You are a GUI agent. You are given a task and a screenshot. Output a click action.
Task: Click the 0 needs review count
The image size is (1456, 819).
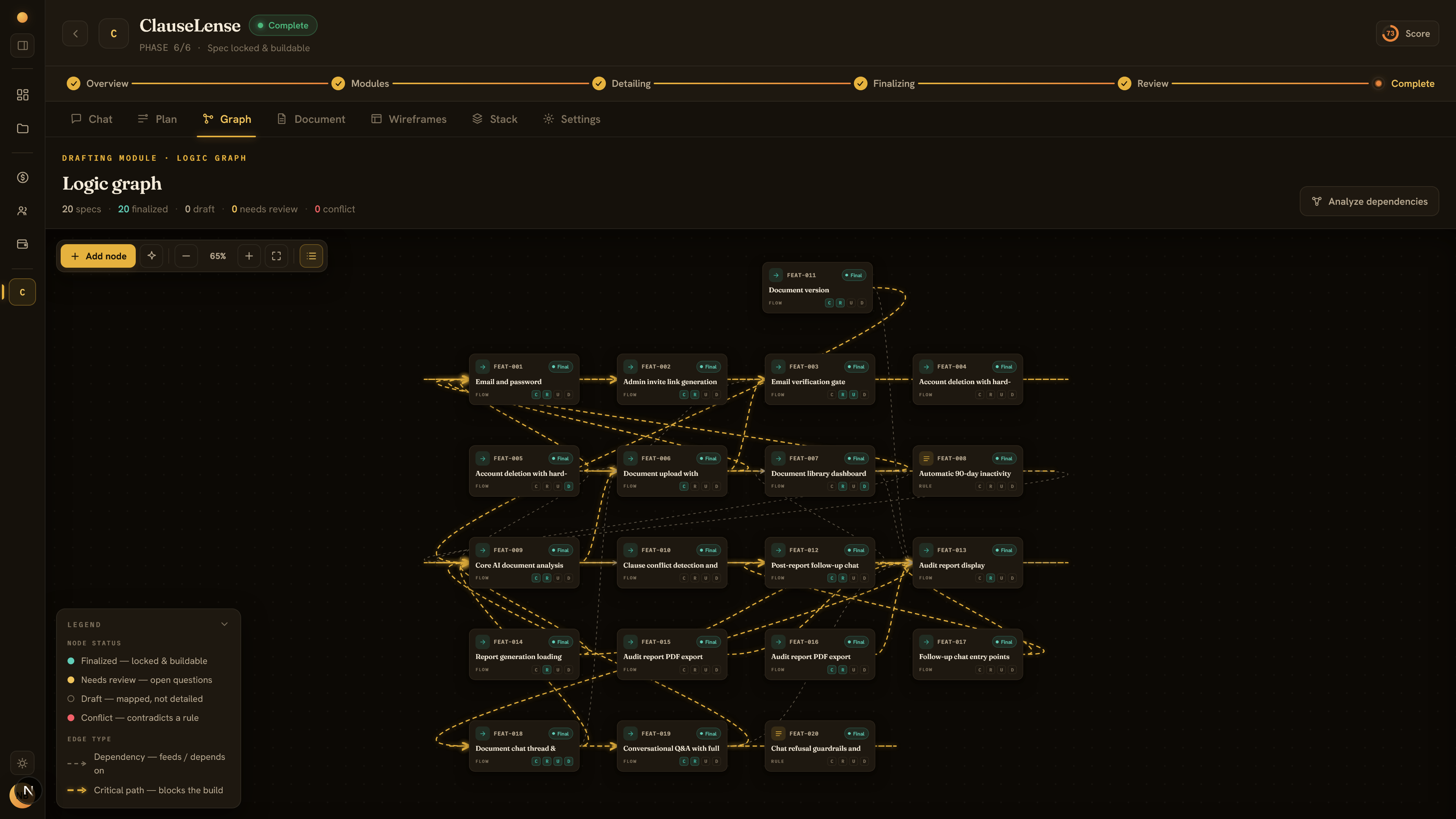coord(265,209)
